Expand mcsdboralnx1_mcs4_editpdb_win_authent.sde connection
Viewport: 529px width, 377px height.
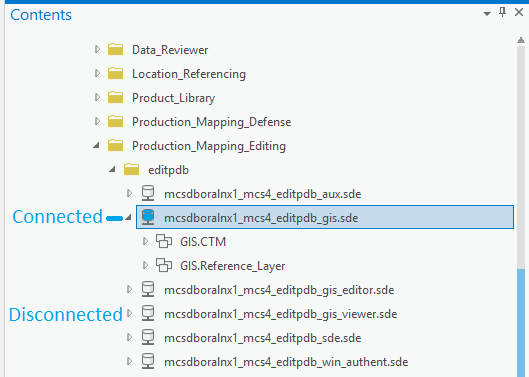[129, 361]
